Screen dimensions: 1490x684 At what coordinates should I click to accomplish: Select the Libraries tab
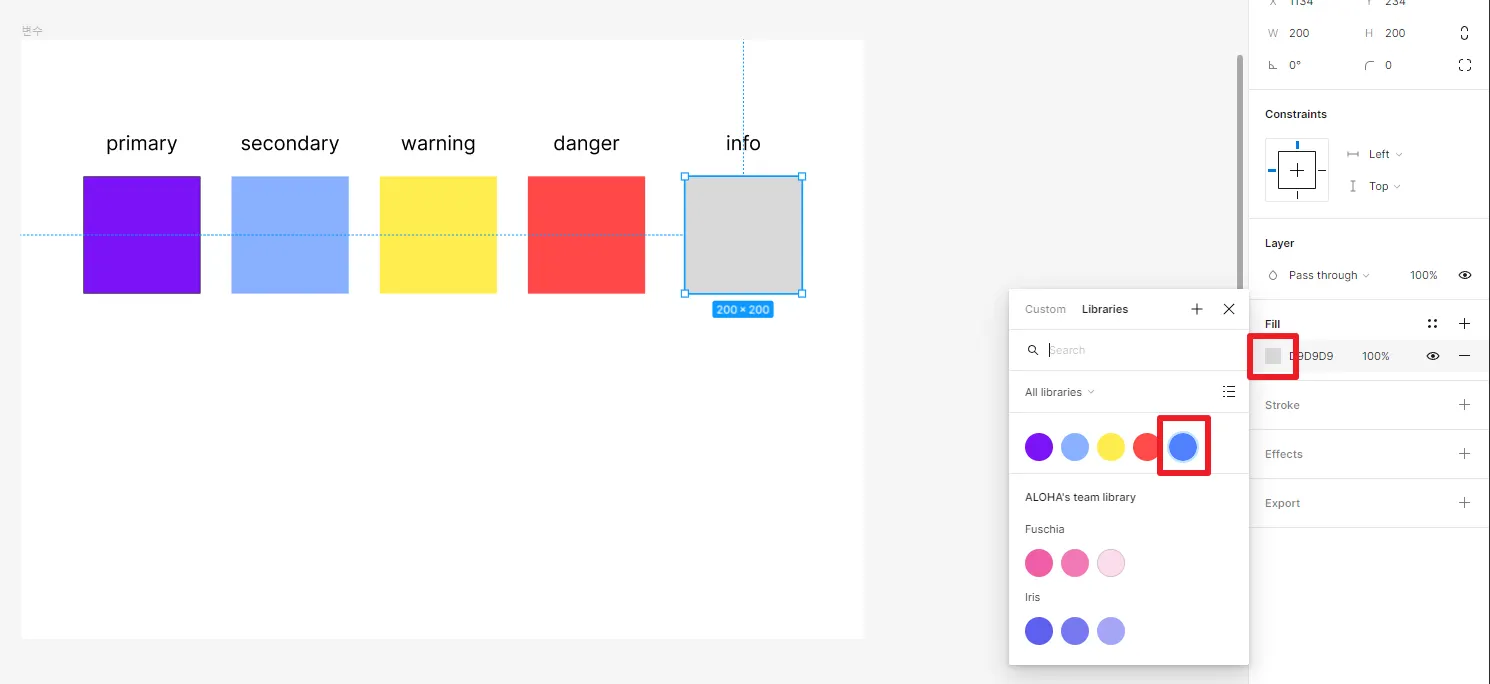[x=1104, y=310]
